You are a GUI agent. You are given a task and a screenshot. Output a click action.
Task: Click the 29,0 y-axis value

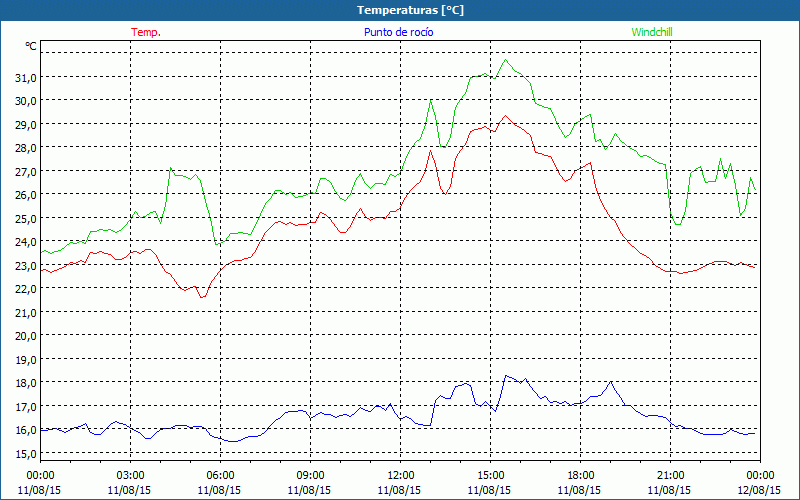tap(26, 124)
